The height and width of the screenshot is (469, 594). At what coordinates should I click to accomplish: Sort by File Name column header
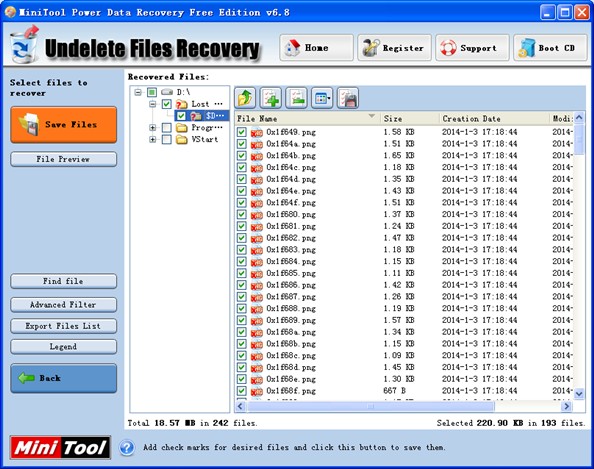307,119
